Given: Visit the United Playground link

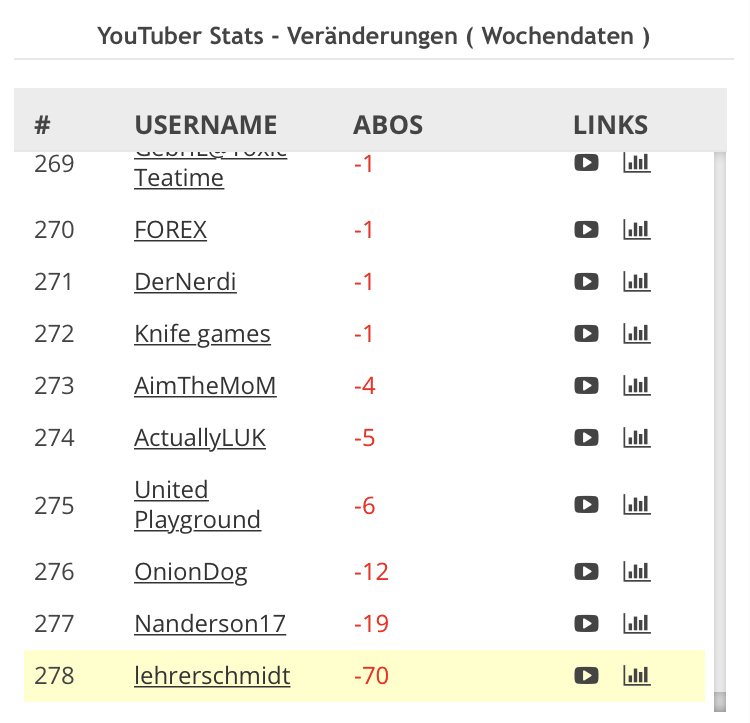Looking at the screenshot, I should coord(197,505).
